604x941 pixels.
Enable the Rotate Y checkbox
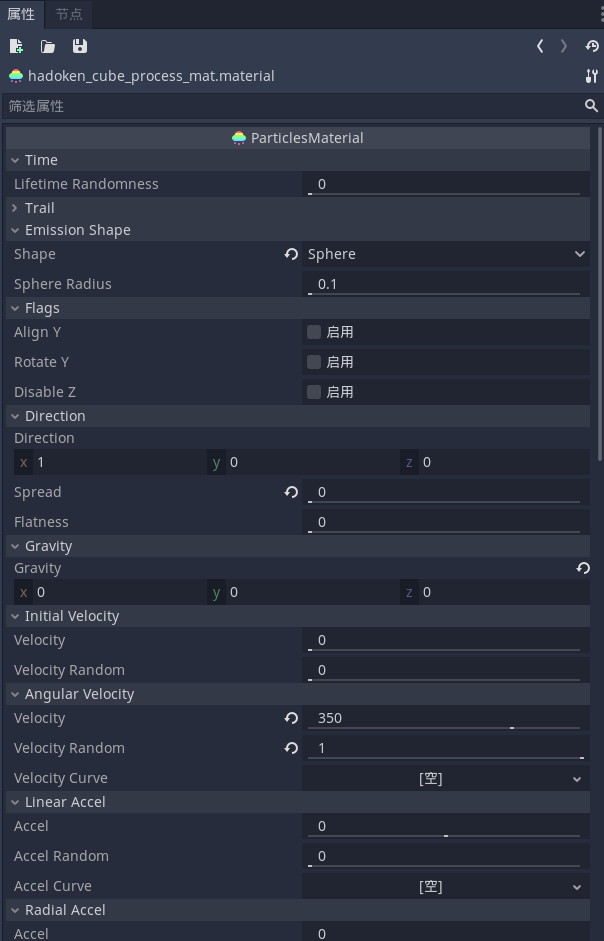[314, 362]
